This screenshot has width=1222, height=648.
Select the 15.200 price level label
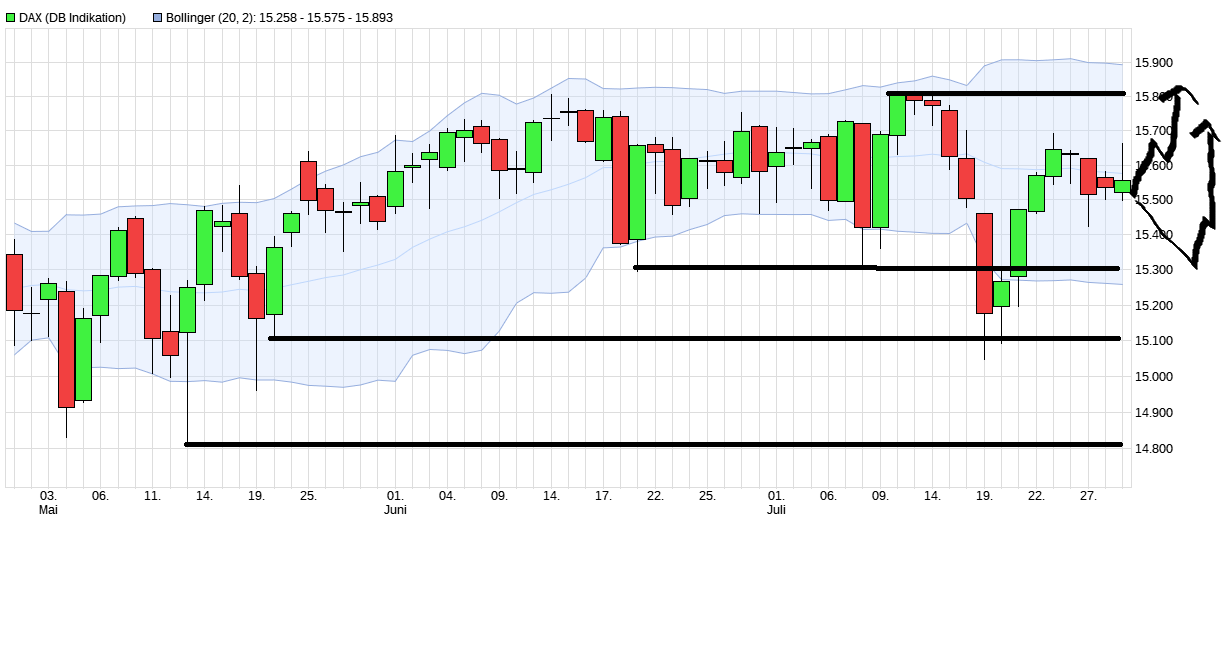click(x=1155, y=305)
